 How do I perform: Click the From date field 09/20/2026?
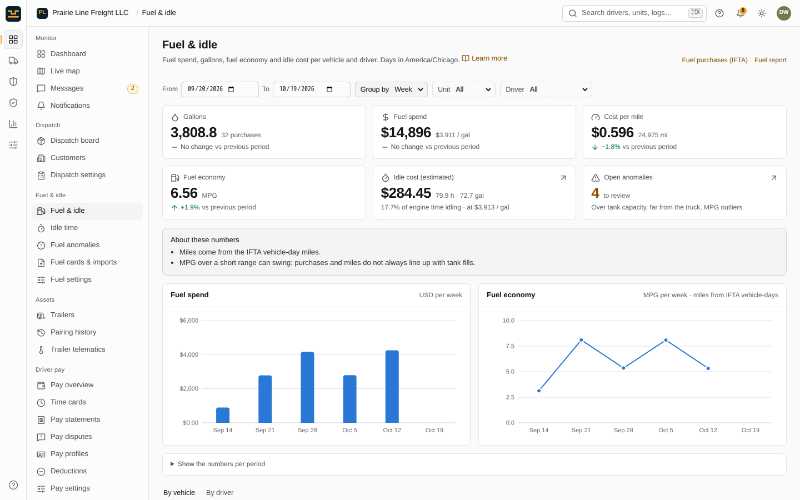coord(219,89)
